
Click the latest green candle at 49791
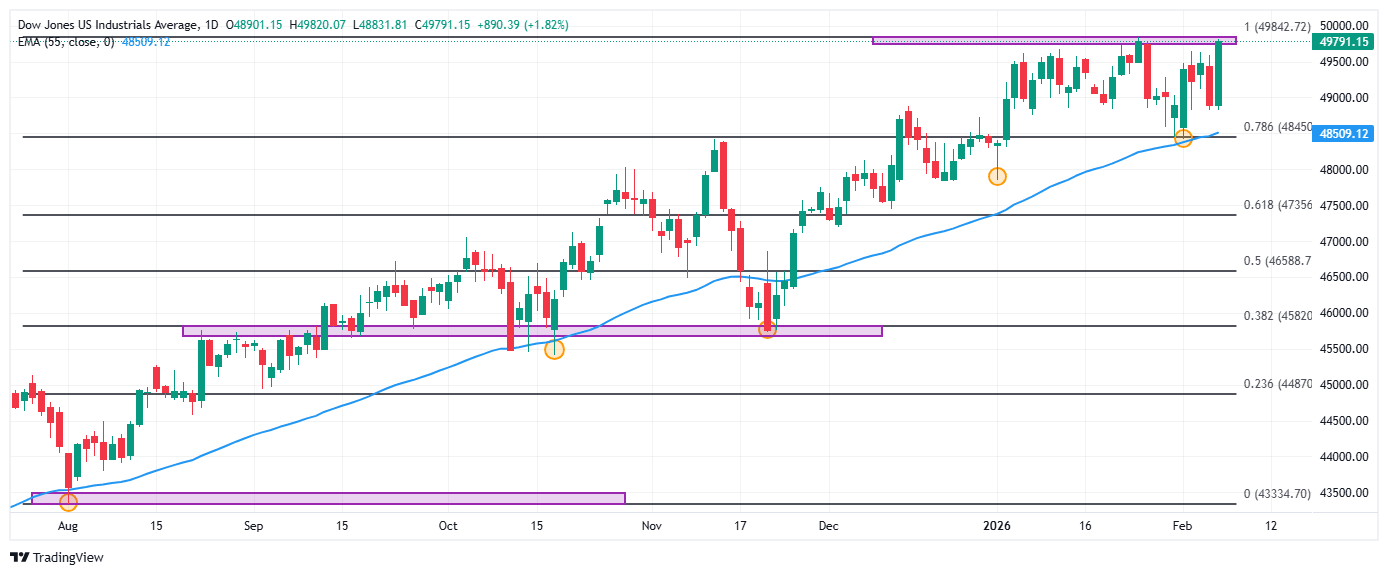pos(1219,73)
